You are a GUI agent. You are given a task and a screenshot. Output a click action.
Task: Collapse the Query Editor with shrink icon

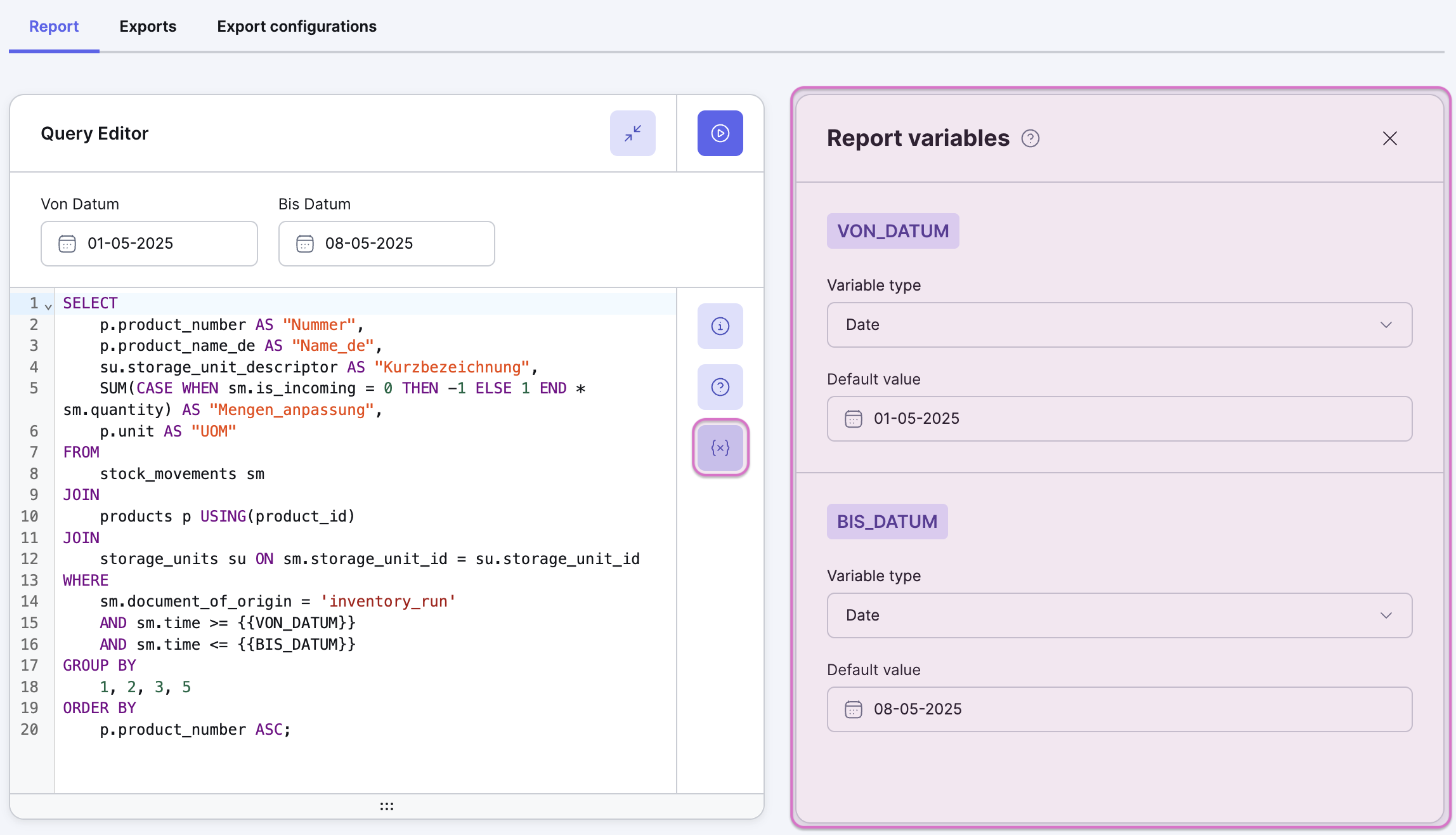coord(632,133)
